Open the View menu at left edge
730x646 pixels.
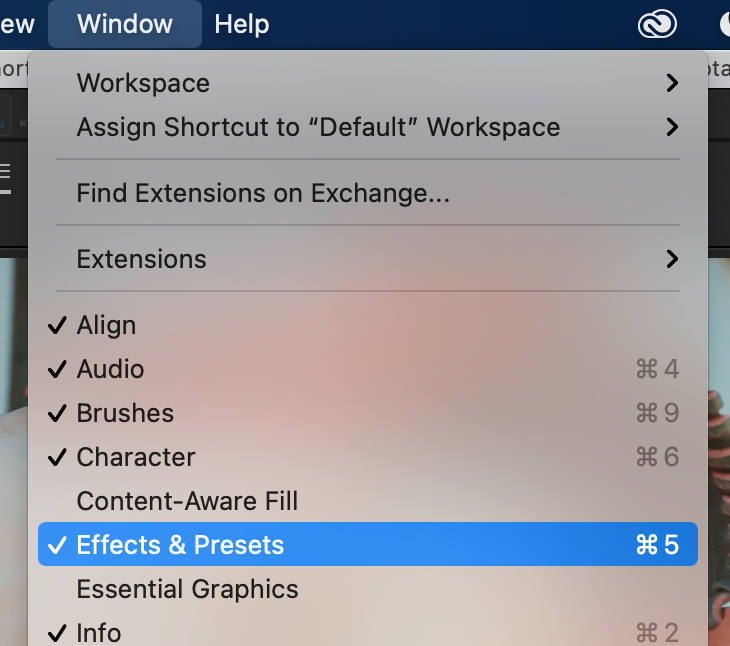(17, 24)
